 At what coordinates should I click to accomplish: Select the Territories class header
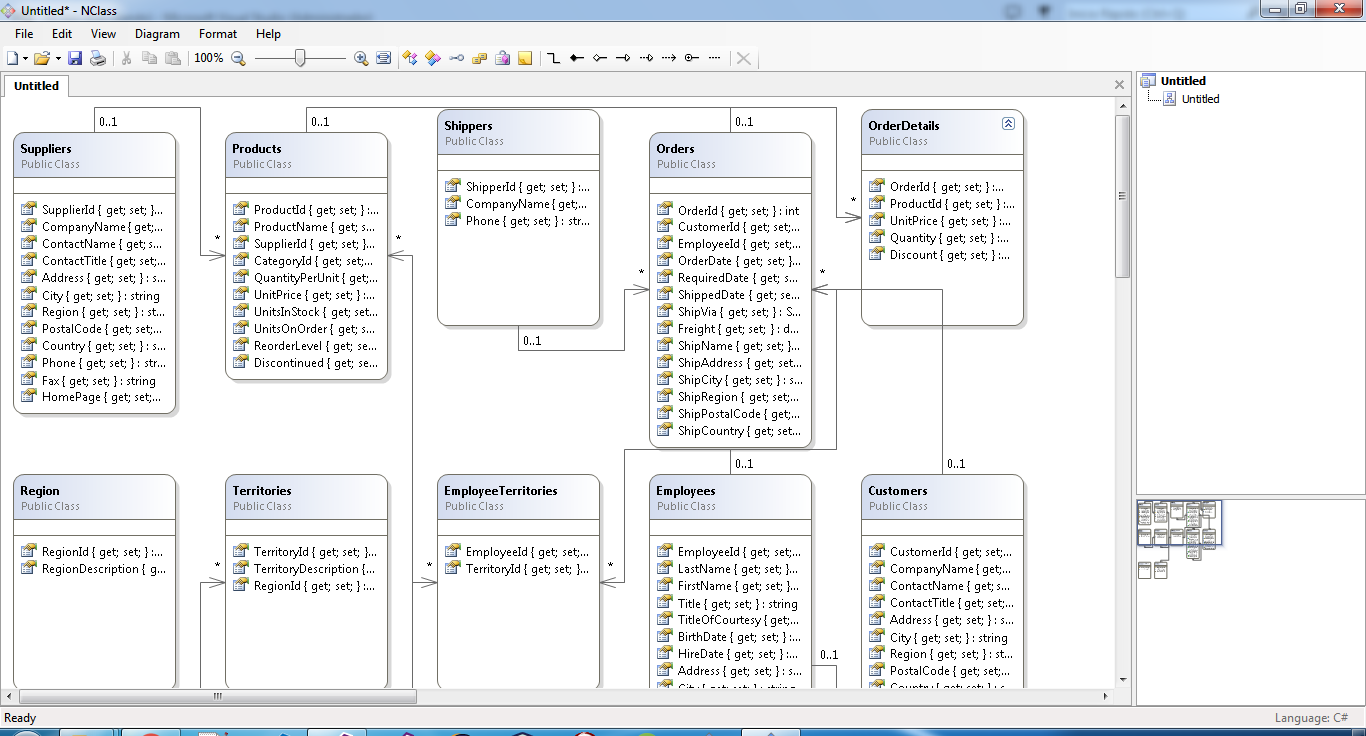(x=307, y=498)
